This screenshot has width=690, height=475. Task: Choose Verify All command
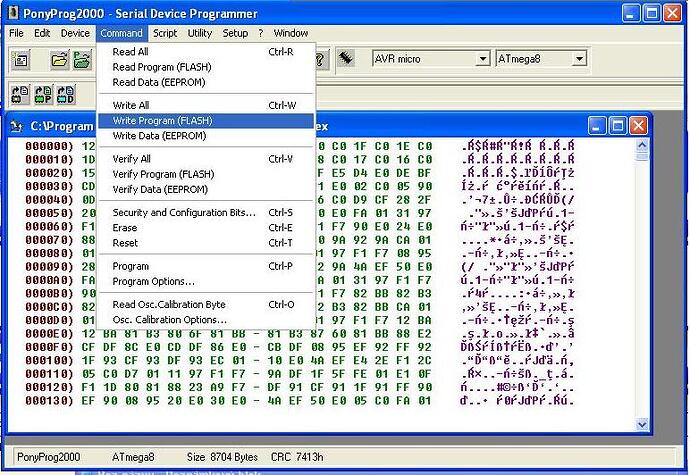pyautogui.click(x=206, y=159)
